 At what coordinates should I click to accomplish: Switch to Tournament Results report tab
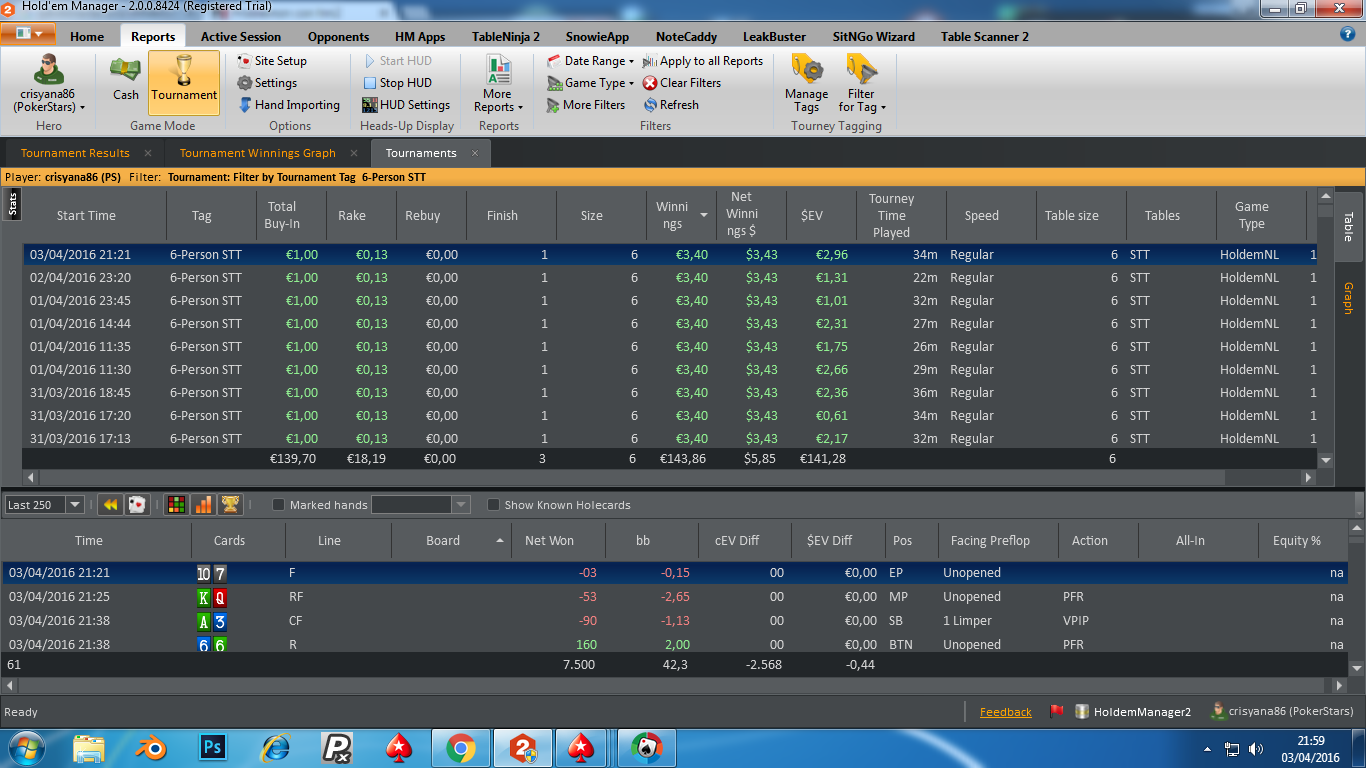[75, 153]
